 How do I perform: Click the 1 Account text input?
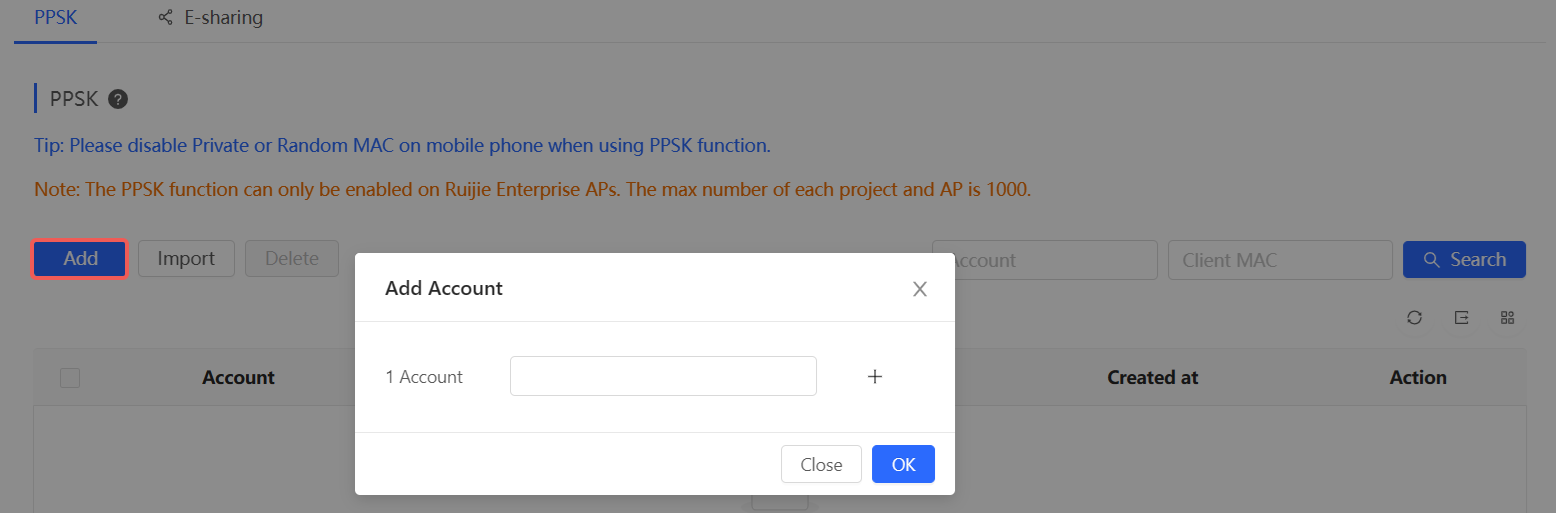[x=663, y=377]
